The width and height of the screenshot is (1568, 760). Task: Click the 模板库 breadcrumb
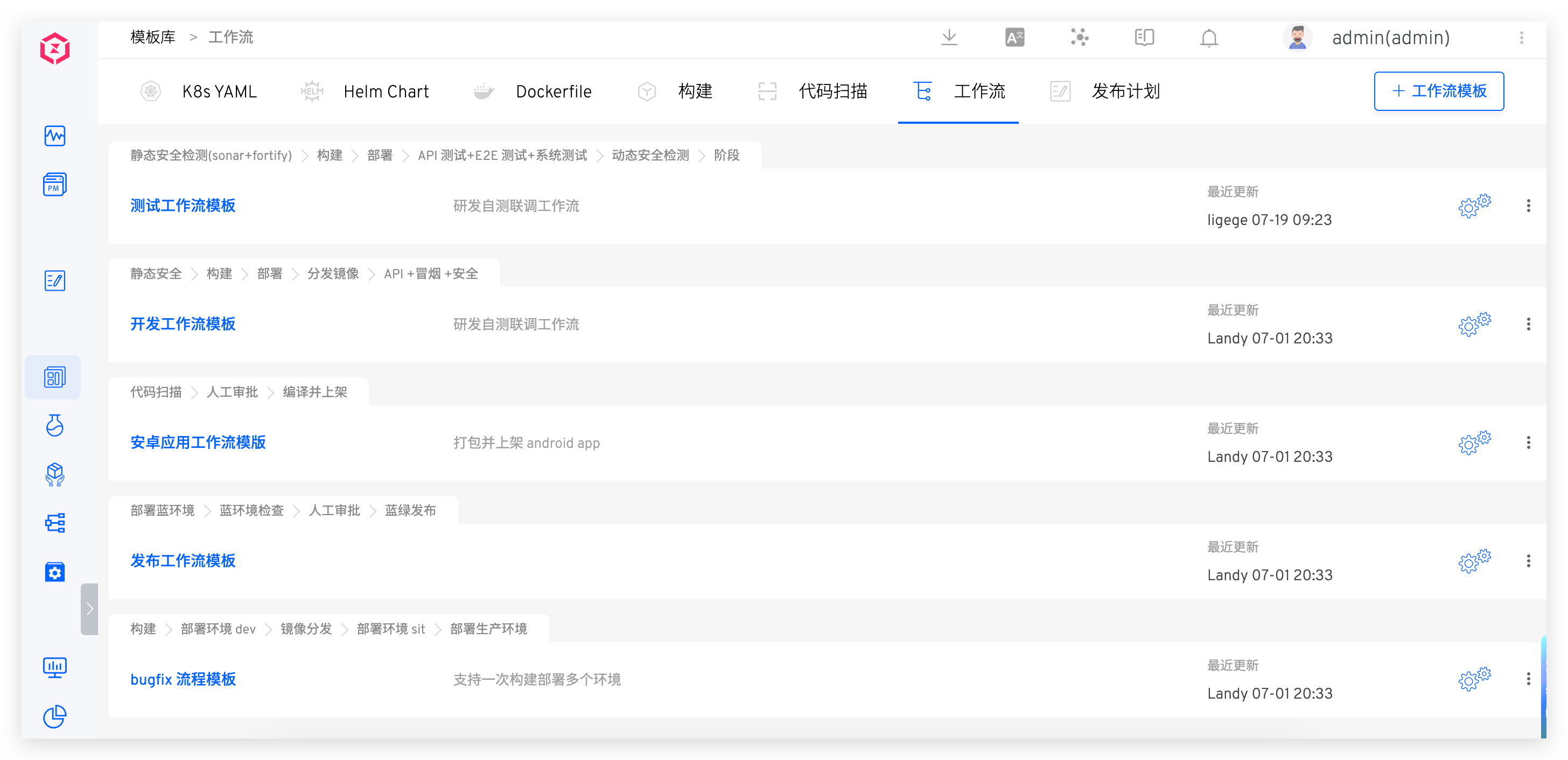[153, 38]
